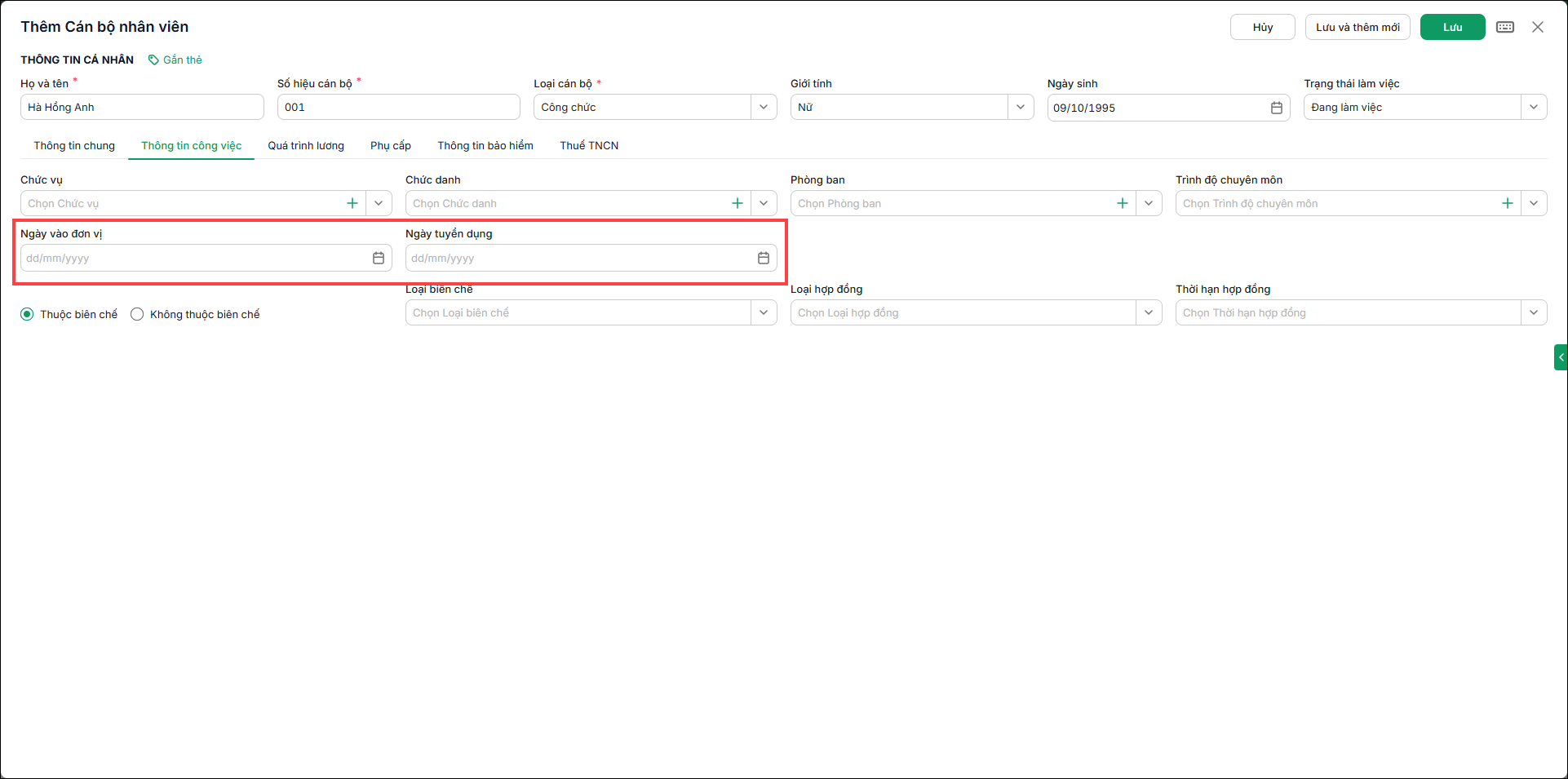Open the Phòng ban dropdown arrow

pos(1149,203)
